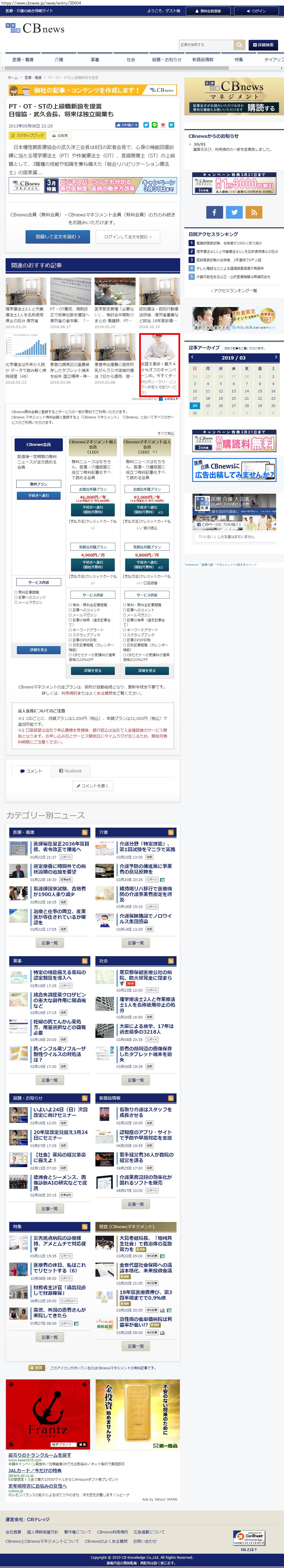The height and width of the screenshot is (1568, 284).
Task: Click 登録して全文を読む button
Action: 57,236
